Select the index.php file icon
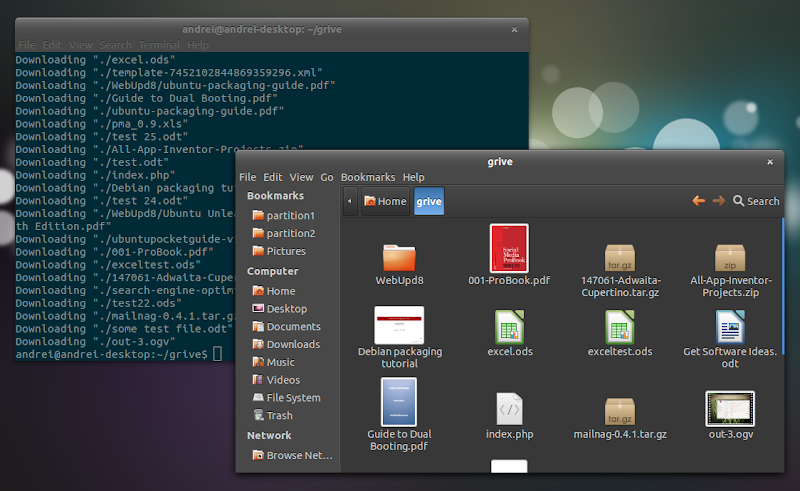The height and width of the screenshot is (491, 800). point(510,409)
